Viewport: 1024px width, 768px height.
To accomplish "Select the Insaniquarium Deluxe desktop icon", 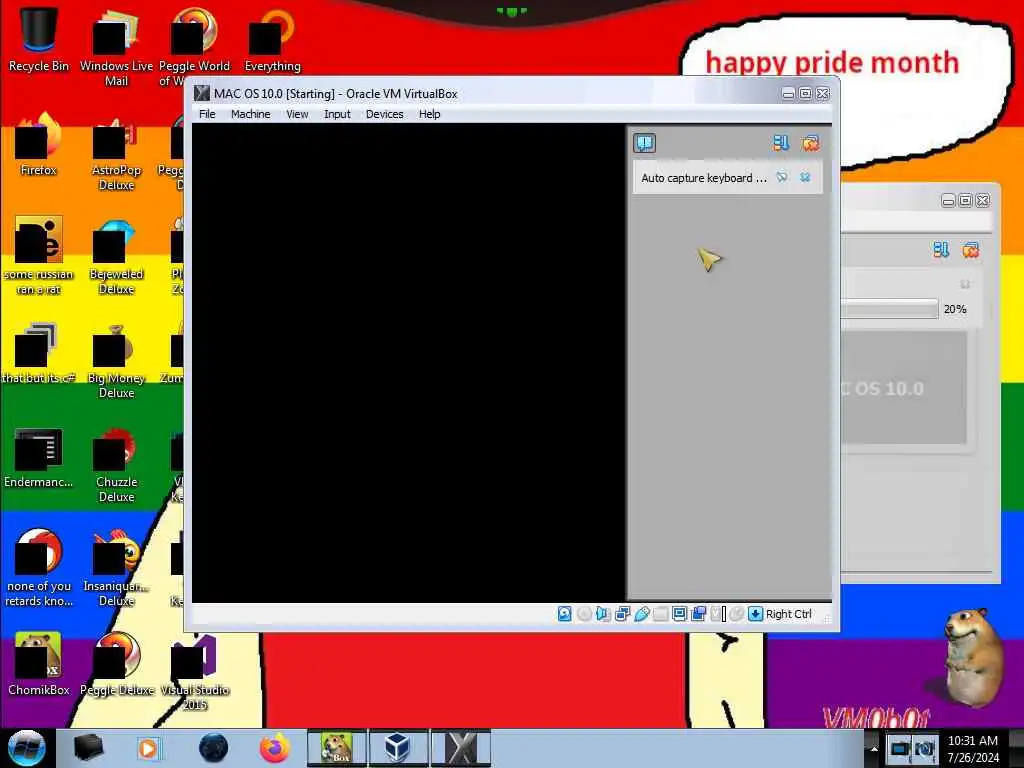I will 116,568.
